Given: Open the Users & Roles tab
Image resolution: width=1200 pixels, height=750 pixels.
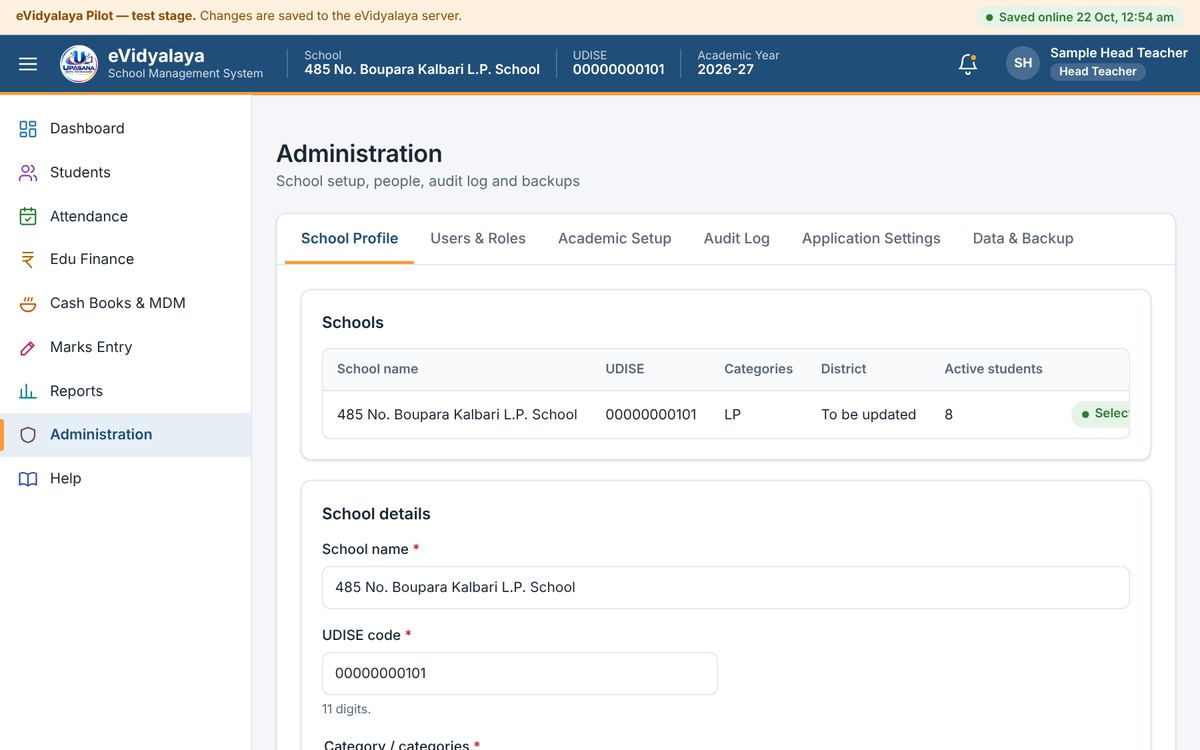Looking at the screenshot, I should click(x=478, y=239).
